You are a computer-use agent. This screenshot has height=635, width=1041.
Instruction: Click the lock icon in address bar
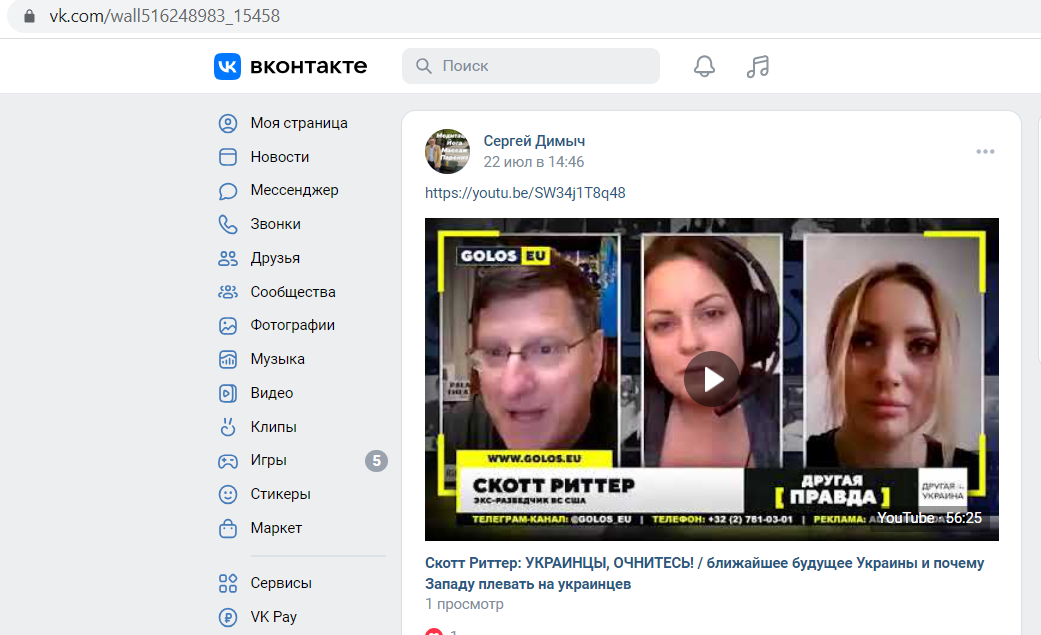[x=29, y=16]
